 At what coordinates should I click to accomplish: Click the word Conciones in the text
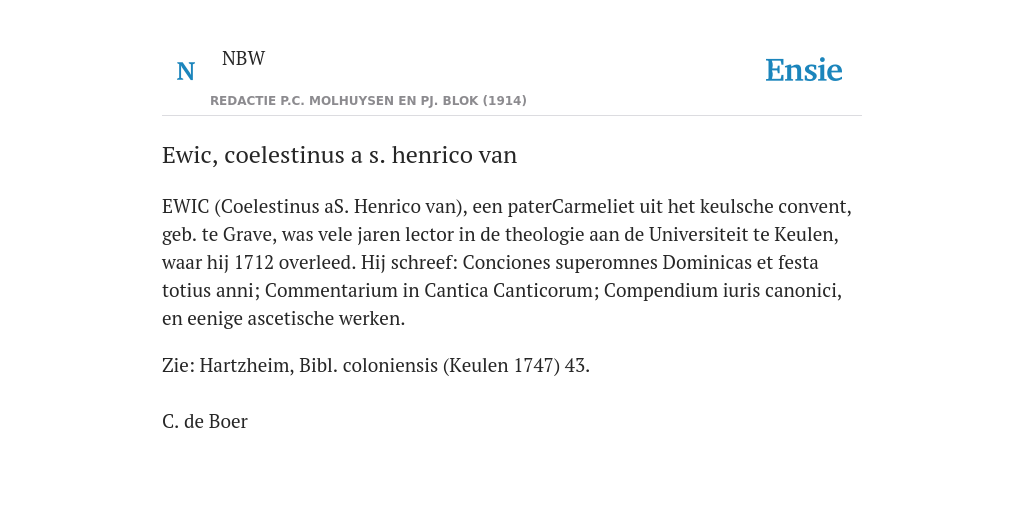[504, 263]
